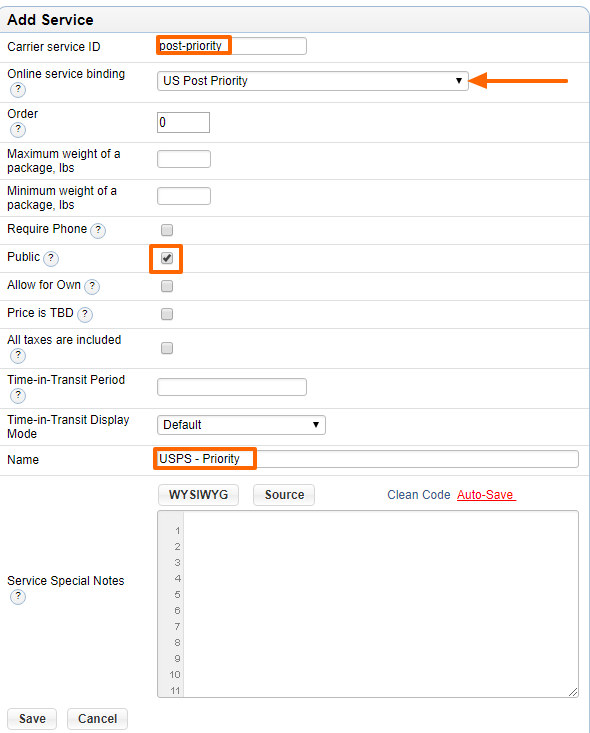This screenshot has height=733, width=590.
Task: Show help tooltip next to Public
Action: click(51, 259)
